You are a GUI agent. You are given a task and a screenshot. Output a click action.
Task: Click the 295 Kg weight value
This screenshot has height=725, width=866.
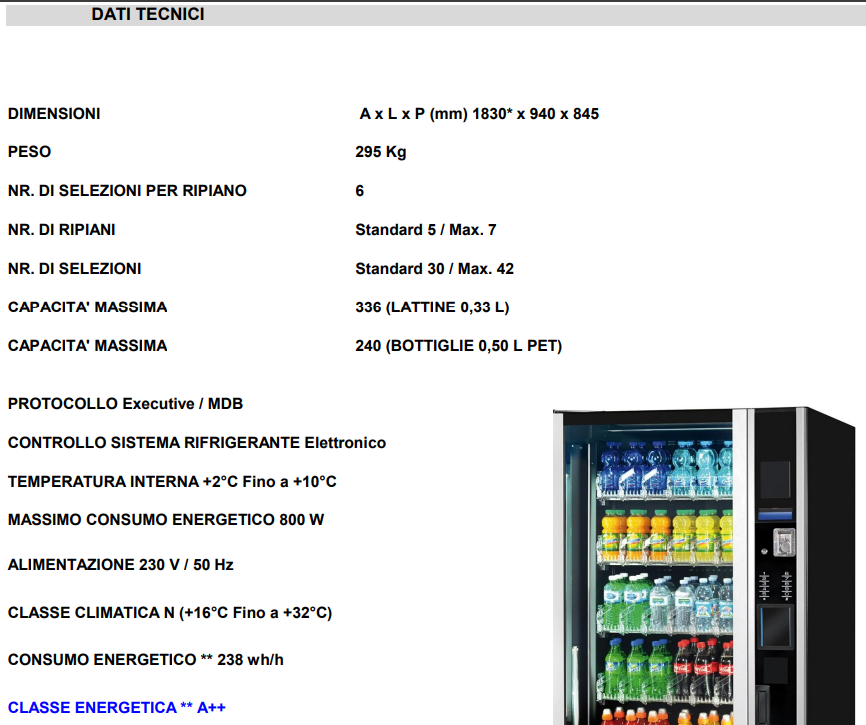[x=381, y=152]
